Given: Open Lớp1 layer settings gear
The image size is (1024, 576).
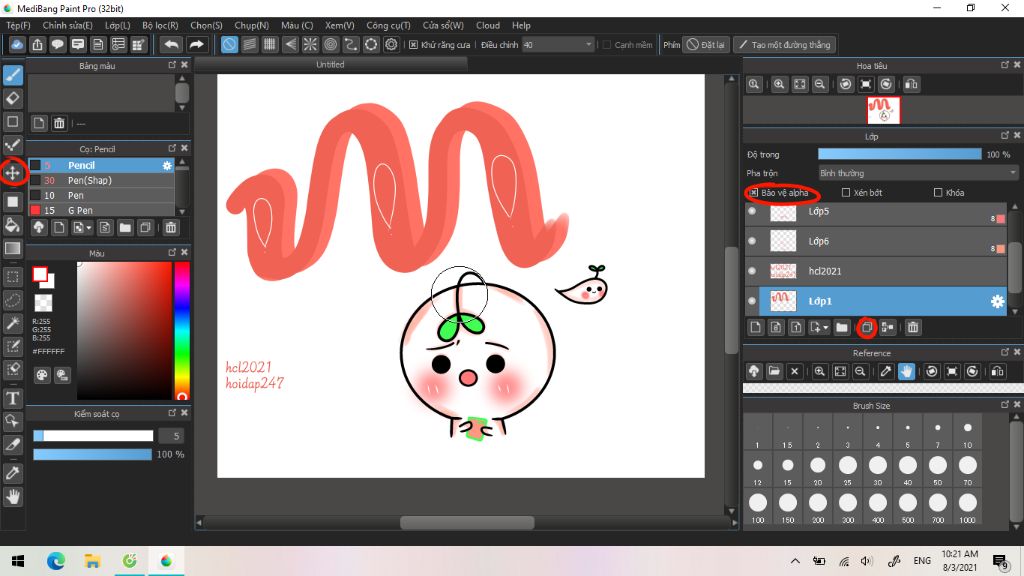Looking at the screenshot, I should click(997, 301).
